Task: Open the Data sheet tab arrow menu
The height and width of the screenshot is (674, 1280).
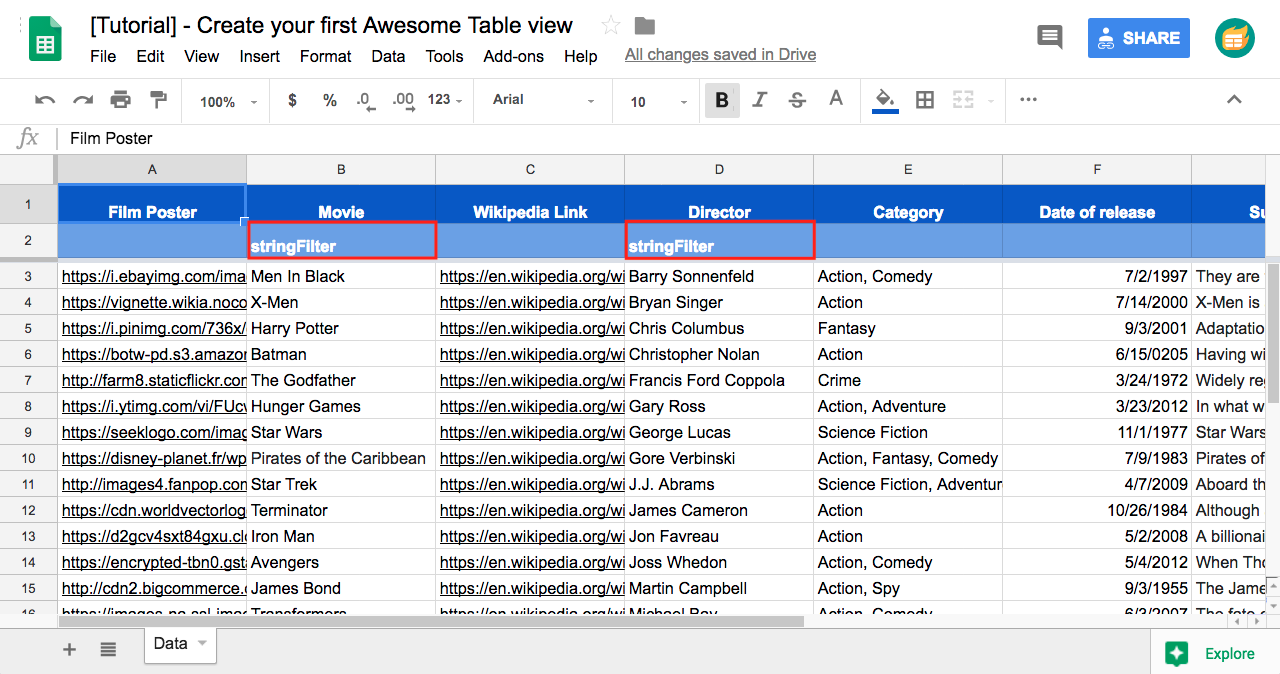Action: [x=202, y=644]
